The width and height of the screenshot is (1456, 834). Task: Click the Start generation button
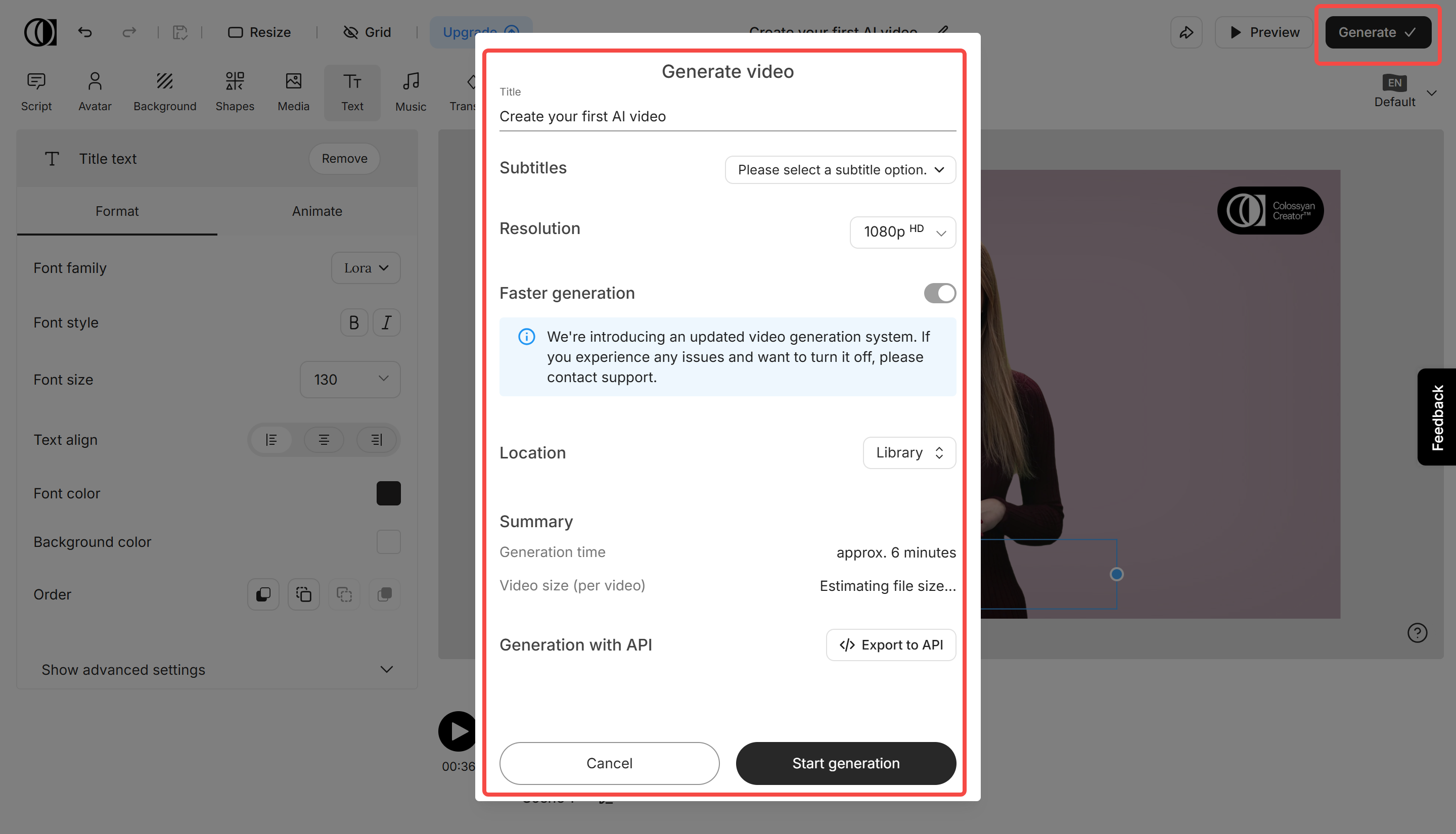845,763
